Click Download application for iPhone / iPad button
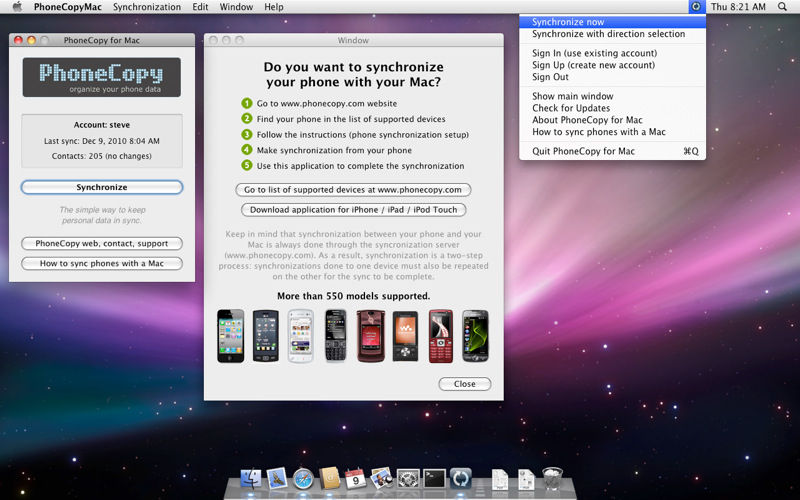The height and width of the screenshot is (500, 800). pos(353,210)
